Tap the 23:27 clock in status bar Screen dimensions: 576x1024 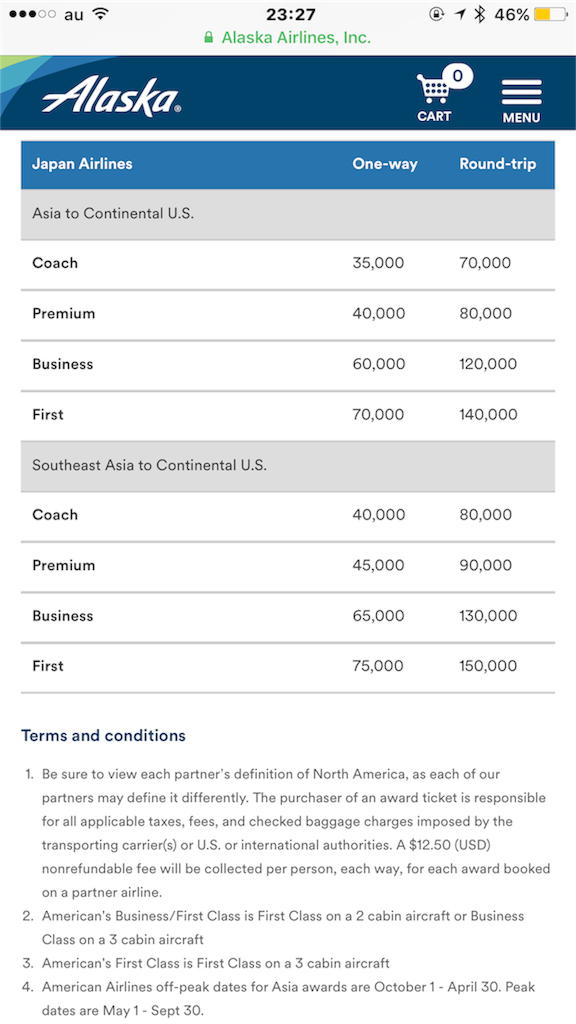(x=291, y=14)
